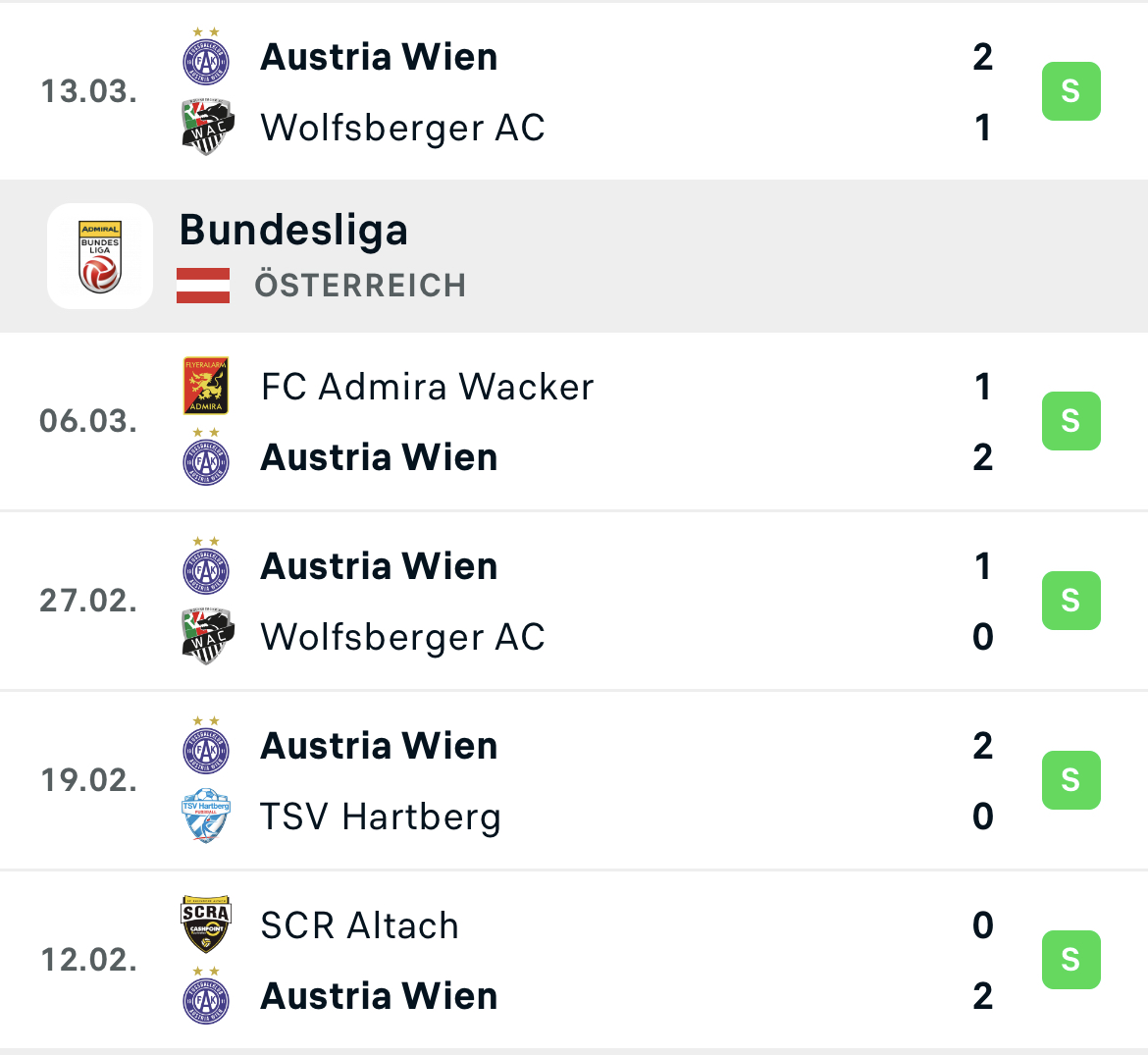The image size is (1148, 1055).
Task: Click Wolfsberger AC crest in 13.03. match
Action: pos(208,127)
